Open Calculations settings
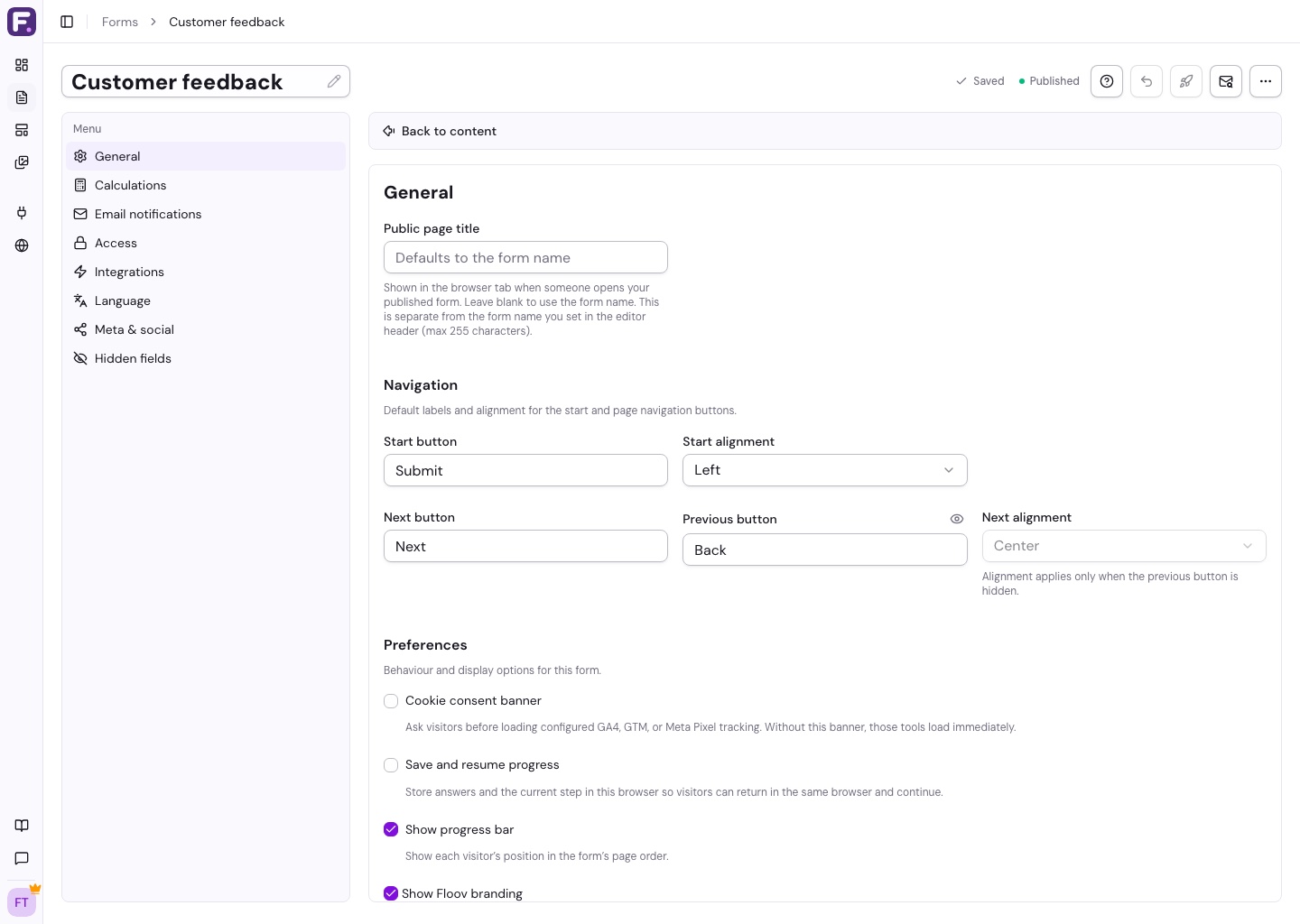 tap(206, 185)
